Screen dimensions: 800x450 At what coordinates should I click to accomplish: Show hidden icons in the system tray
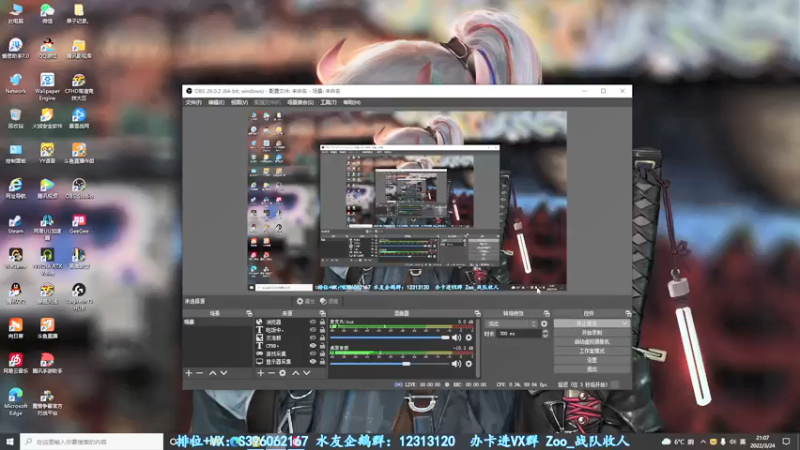point(703,441)
